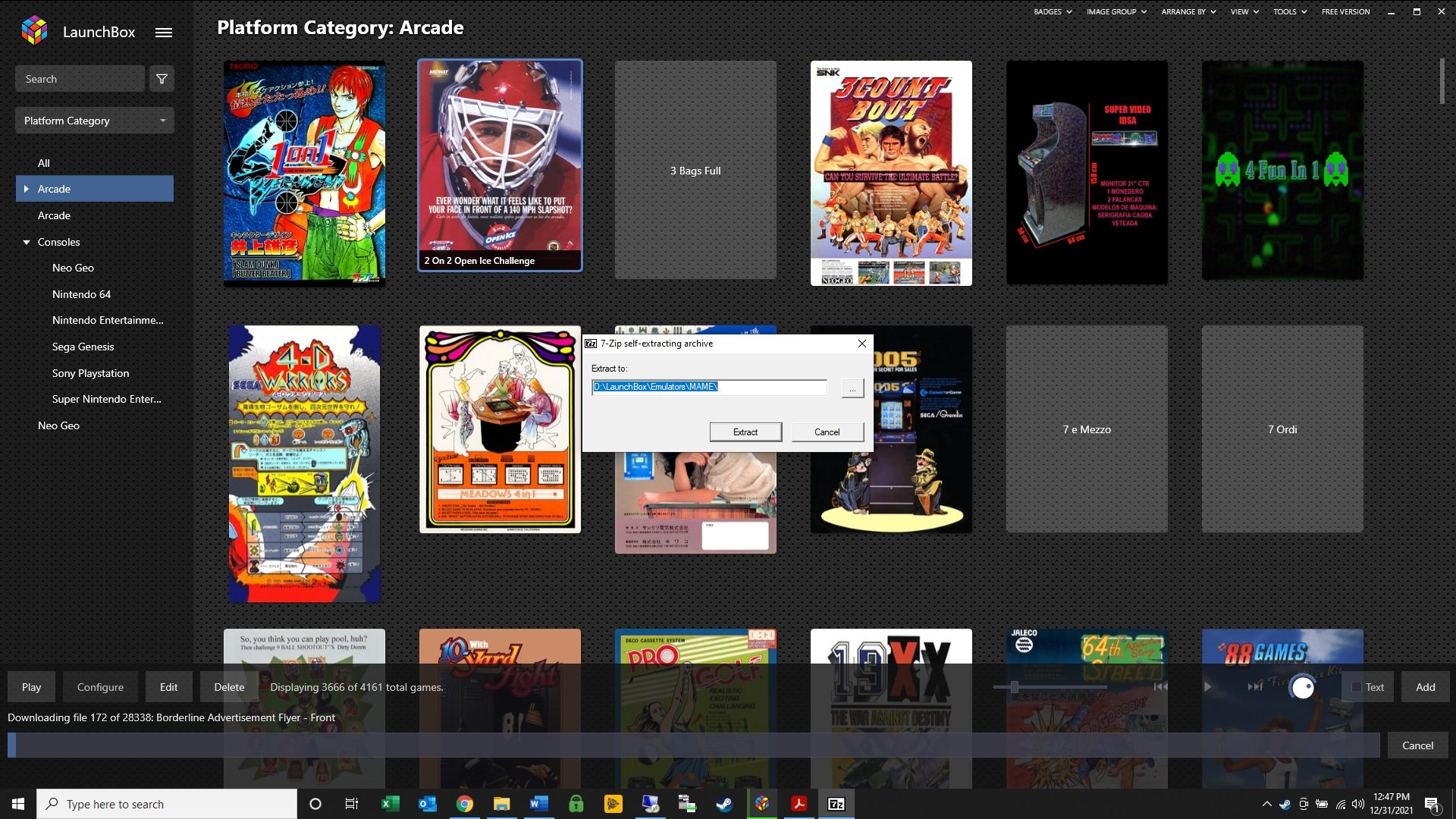Click the LaunchBox Search field

click(80, 79)
